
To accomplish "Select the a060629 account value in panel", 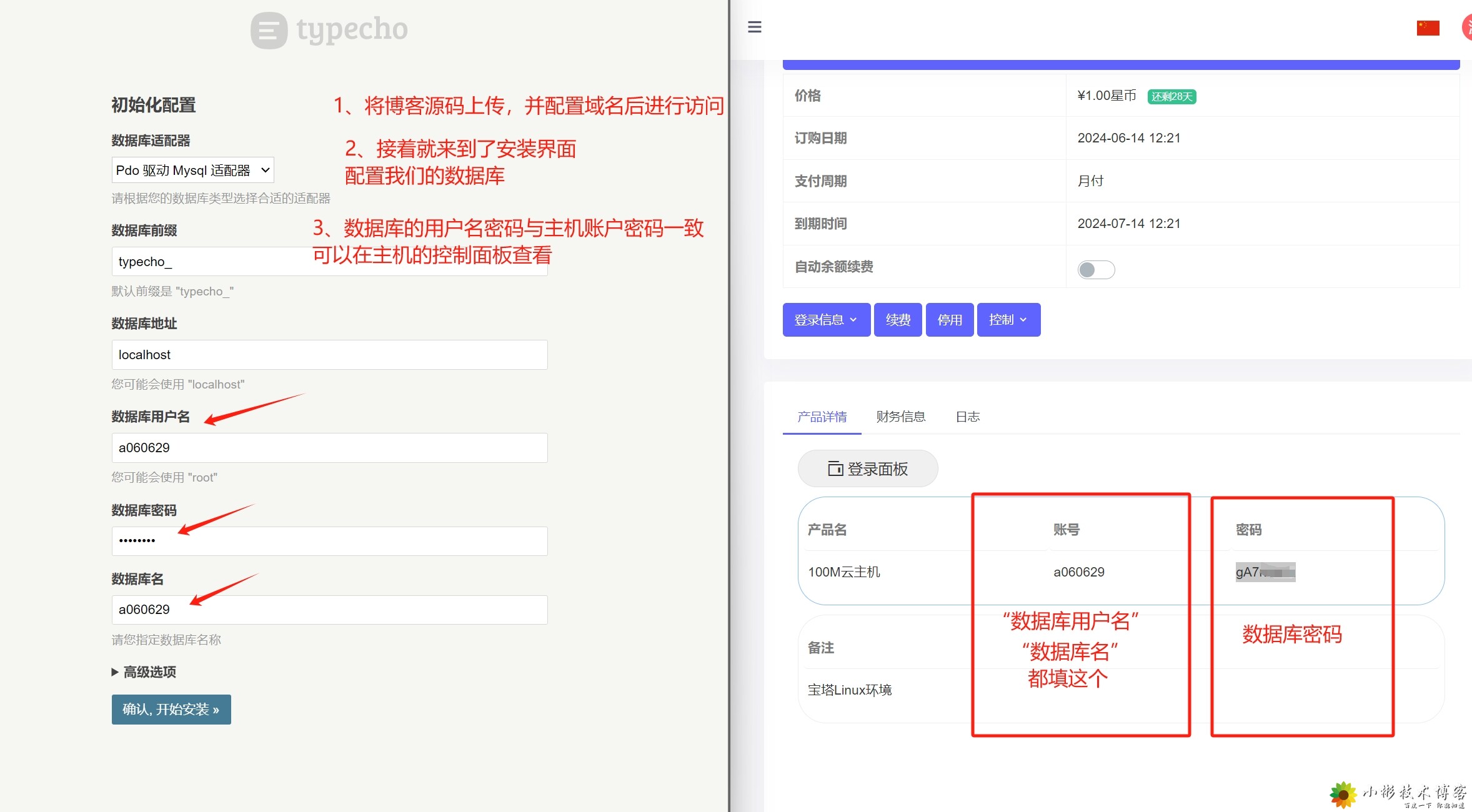I will pos(1079,572).
